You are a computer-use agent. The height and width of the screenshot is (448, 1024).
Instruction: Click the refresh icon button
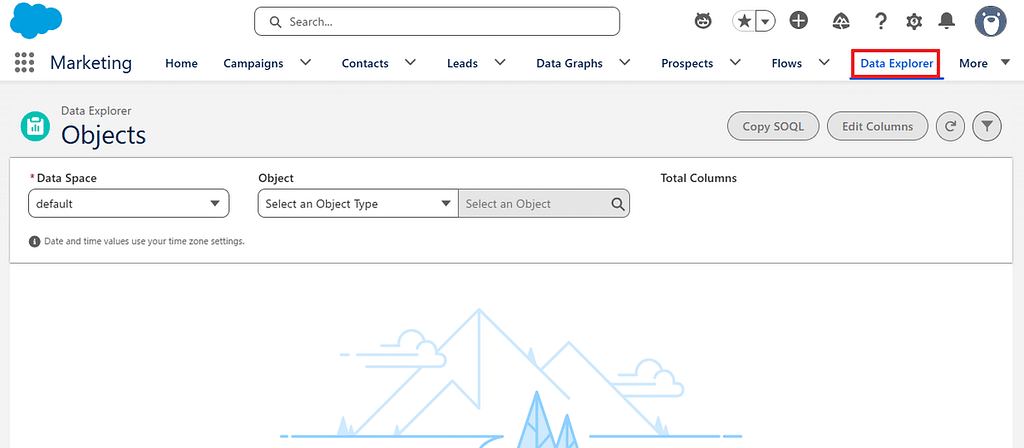(950, 127)
